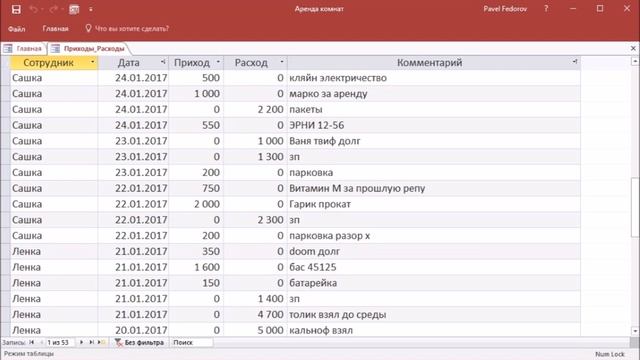
Task: Click the cell 'кляйн электричество'
Action: click(434, 78)
